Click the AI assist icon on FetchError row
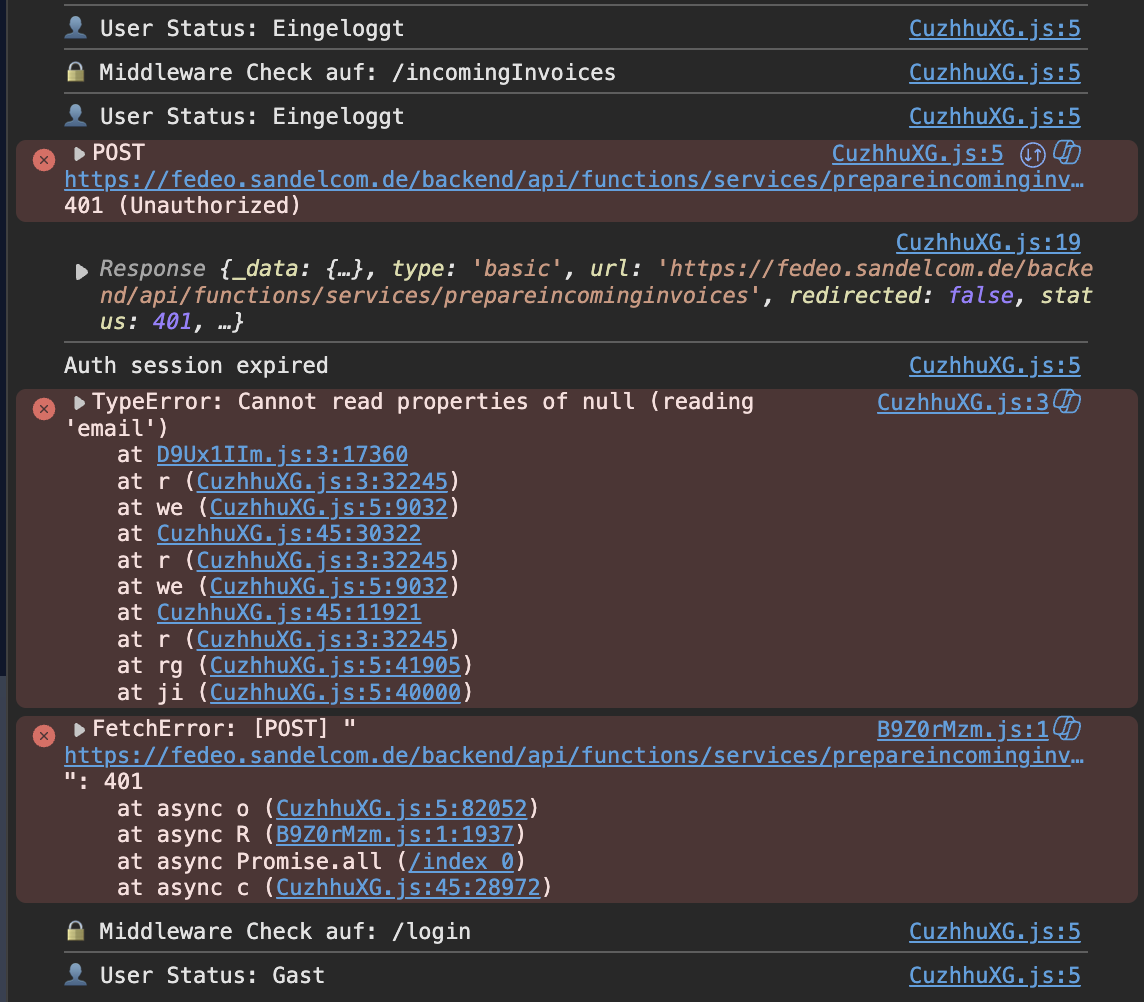 1067,728
